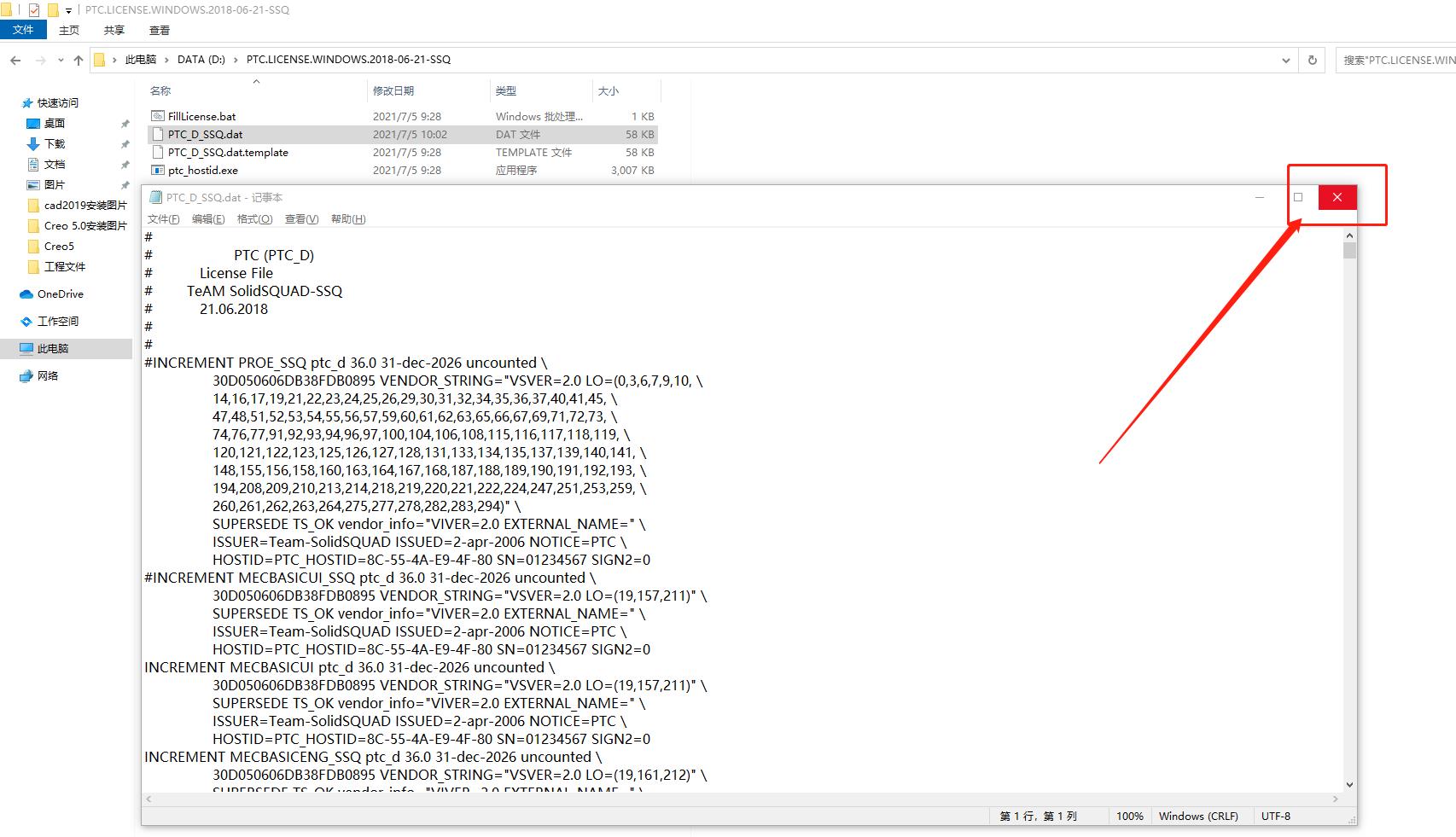The height and width of the screenshot is (837, 1456).
Task: Click the Explorer search box
Action: (x=1395, y=60)
